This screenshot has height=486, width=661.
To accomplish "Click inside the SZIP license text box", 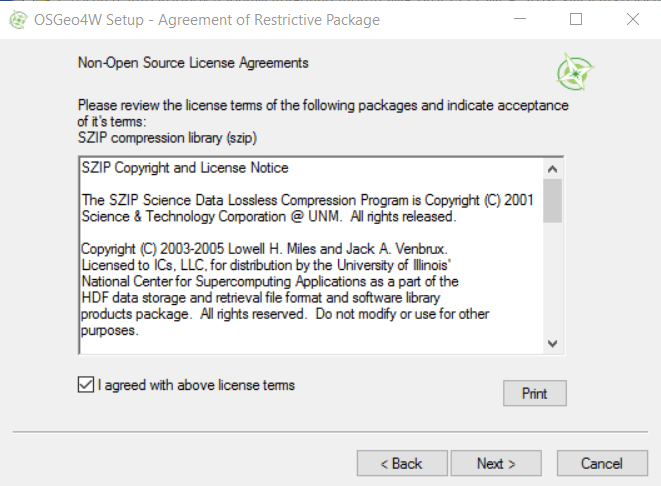I will tap(311, 255).
